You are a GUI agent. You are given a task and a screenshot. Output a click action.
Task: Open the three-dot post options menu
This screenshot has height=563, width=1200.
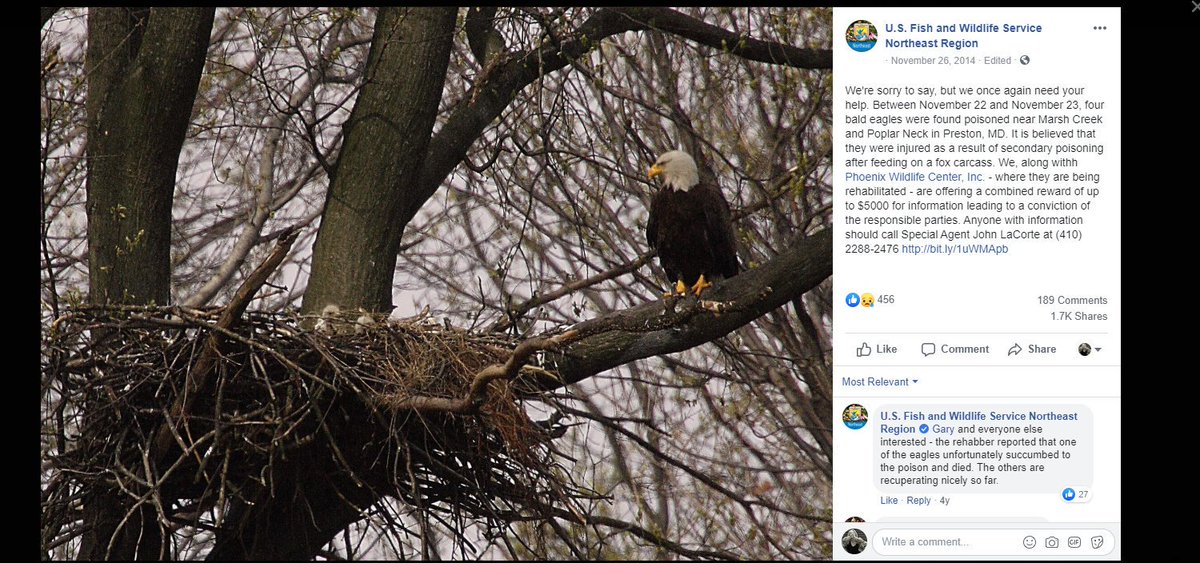click(1100, 28)
